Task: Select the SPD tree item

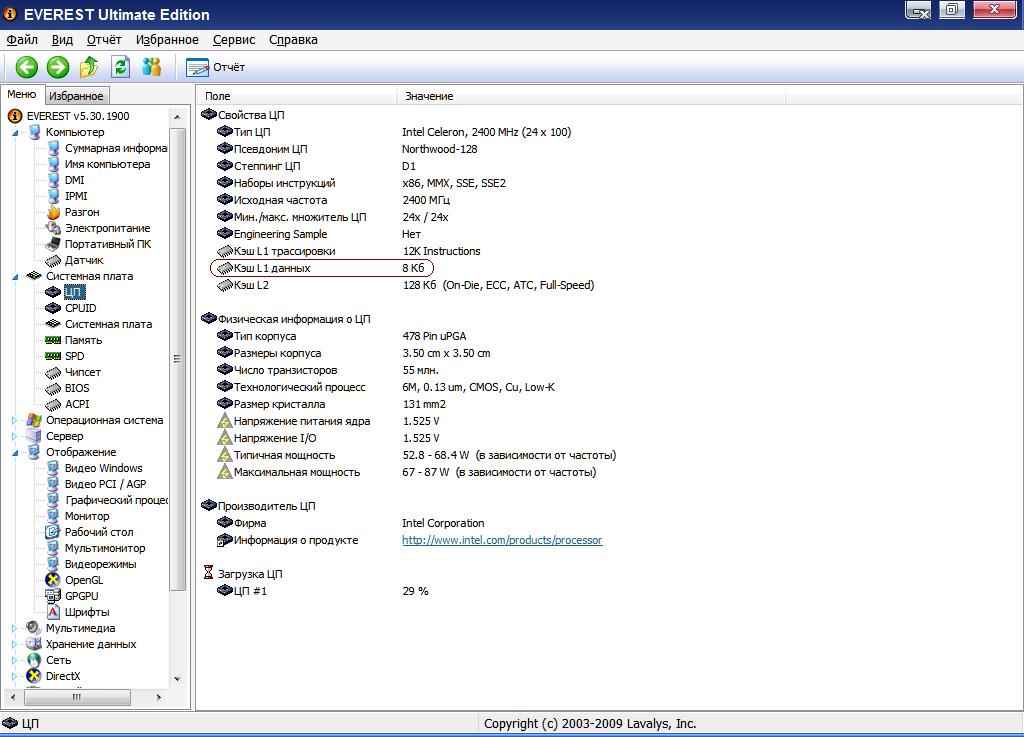Action: pyautogui.click(x=74, y=356)
